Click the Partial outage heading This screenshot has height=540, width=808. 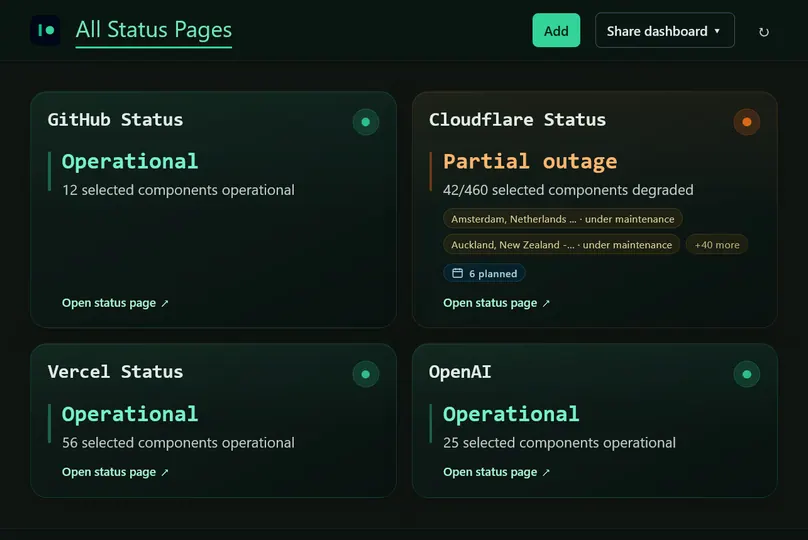click(x=530, y=161)
